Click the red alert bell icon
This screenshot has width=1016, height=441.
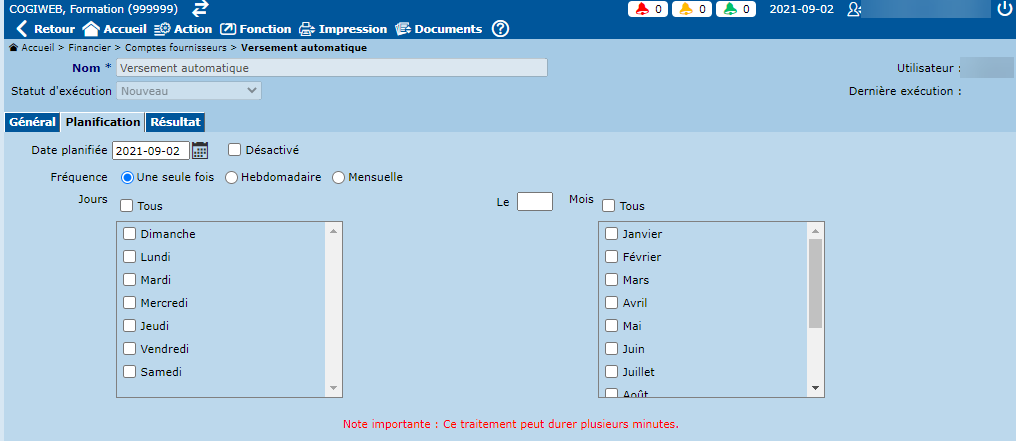[x=642, y=9]
